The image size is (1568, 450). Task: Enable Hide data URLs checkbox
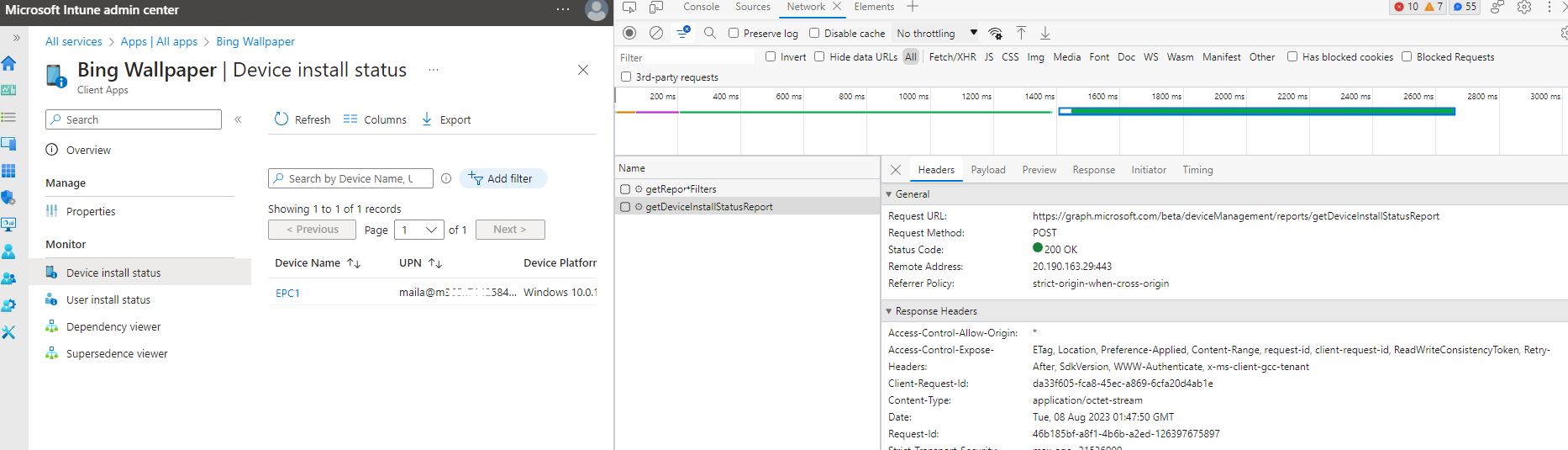[819, 56]
